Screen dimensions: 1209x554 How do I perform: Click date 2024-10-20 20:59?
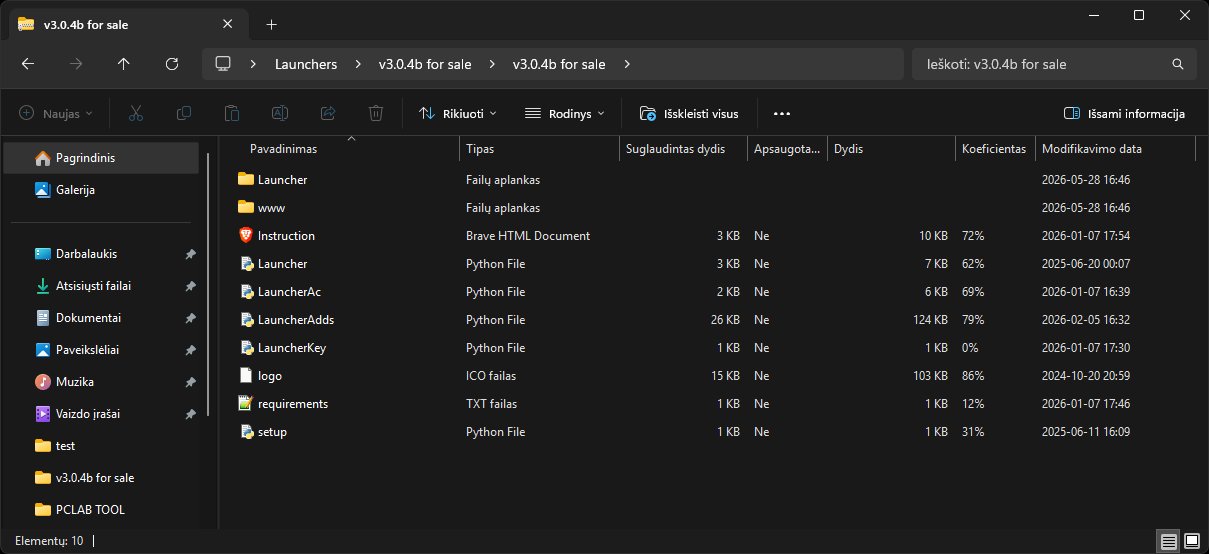point(1086,376)
